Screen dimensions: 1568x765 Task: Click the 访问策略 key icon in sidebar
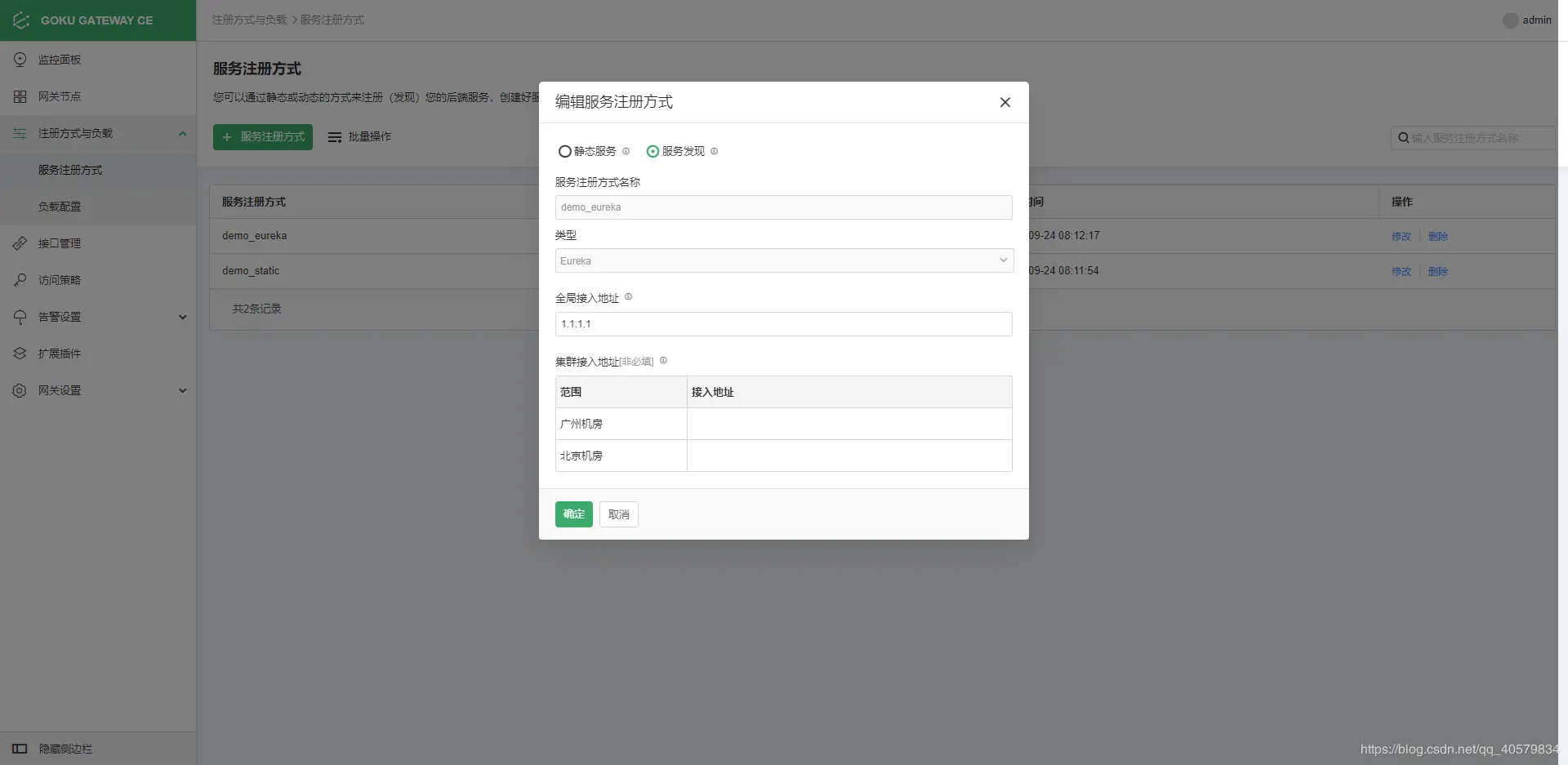(x=20, y=280)
